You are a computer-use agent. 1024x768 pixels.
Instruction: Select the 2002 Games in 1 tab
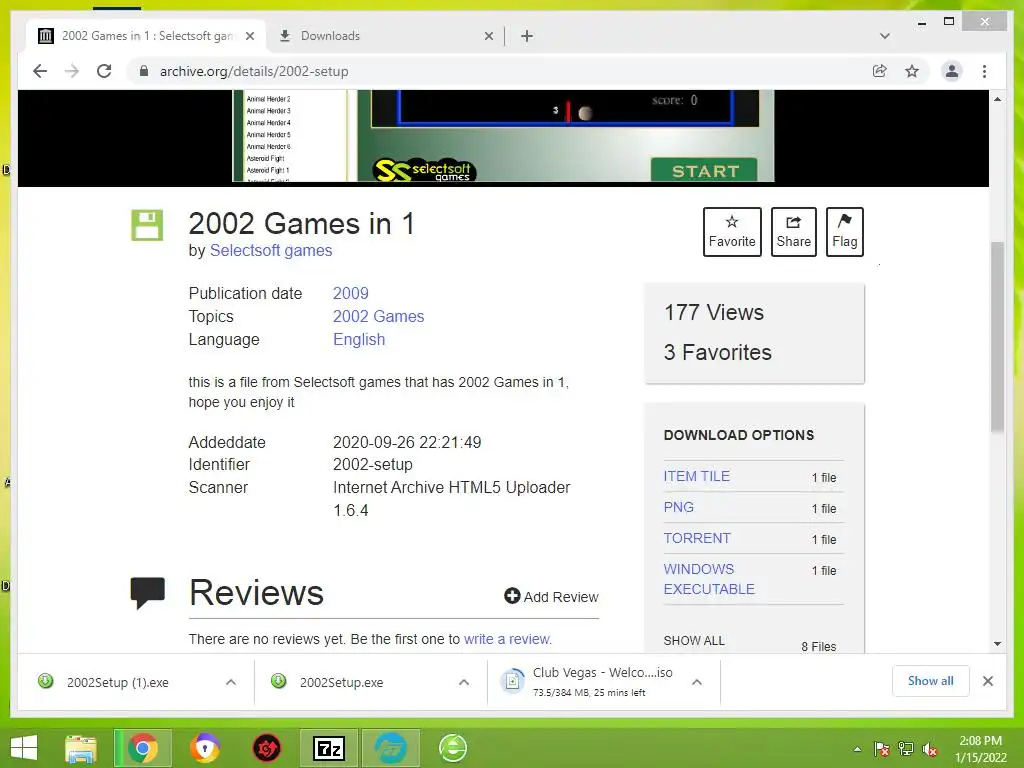point(146,36)
